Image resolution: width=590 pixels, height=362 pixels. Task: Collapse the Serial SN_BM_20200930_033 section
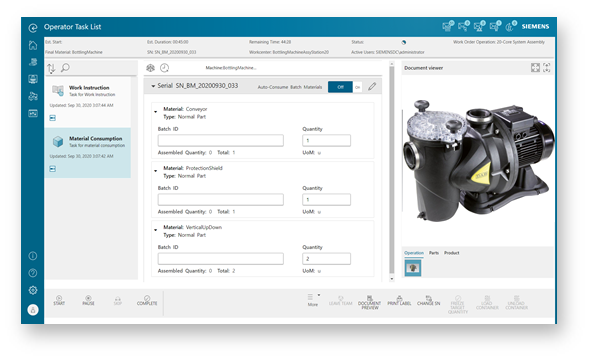[153, 86]
